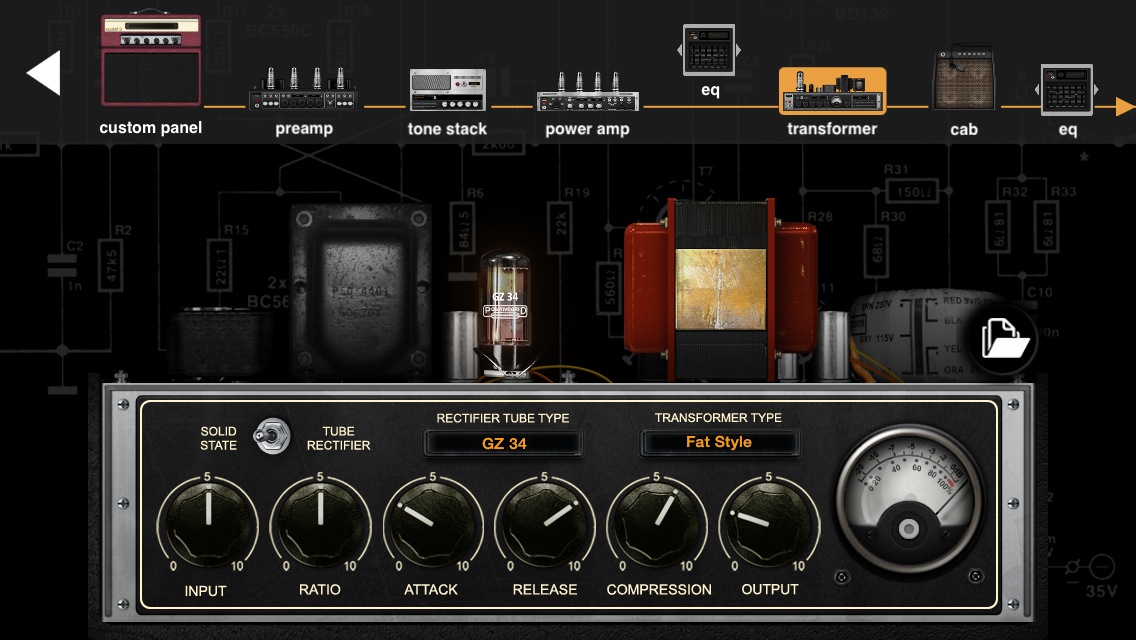Click right arrow on top eq module
The image size is (1136, 640).
pos(738,50)
